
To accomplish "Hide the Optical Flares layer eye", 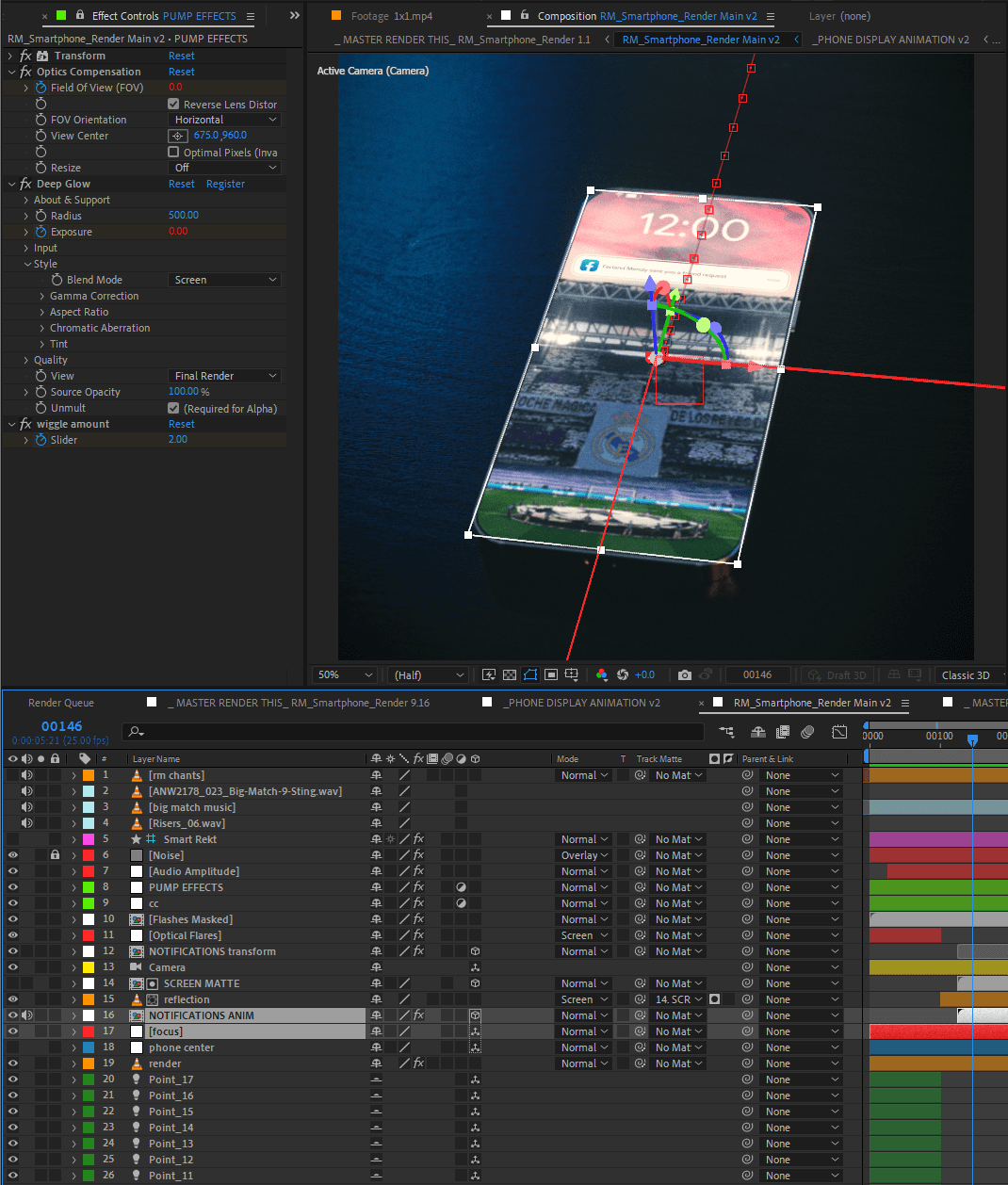I will pyautogui.click(x=13, y=935).
